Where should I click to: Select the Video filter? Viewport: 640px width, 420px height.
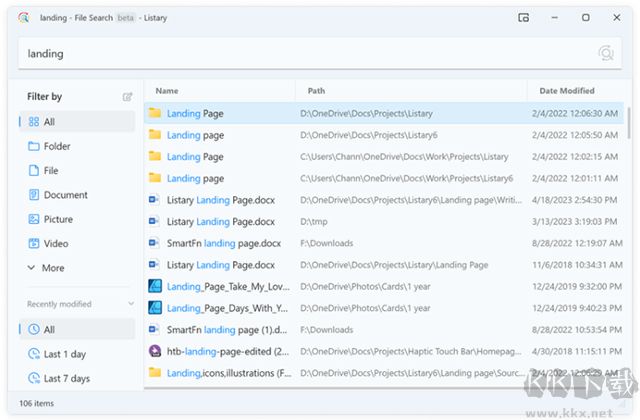[x=55, y=243]
